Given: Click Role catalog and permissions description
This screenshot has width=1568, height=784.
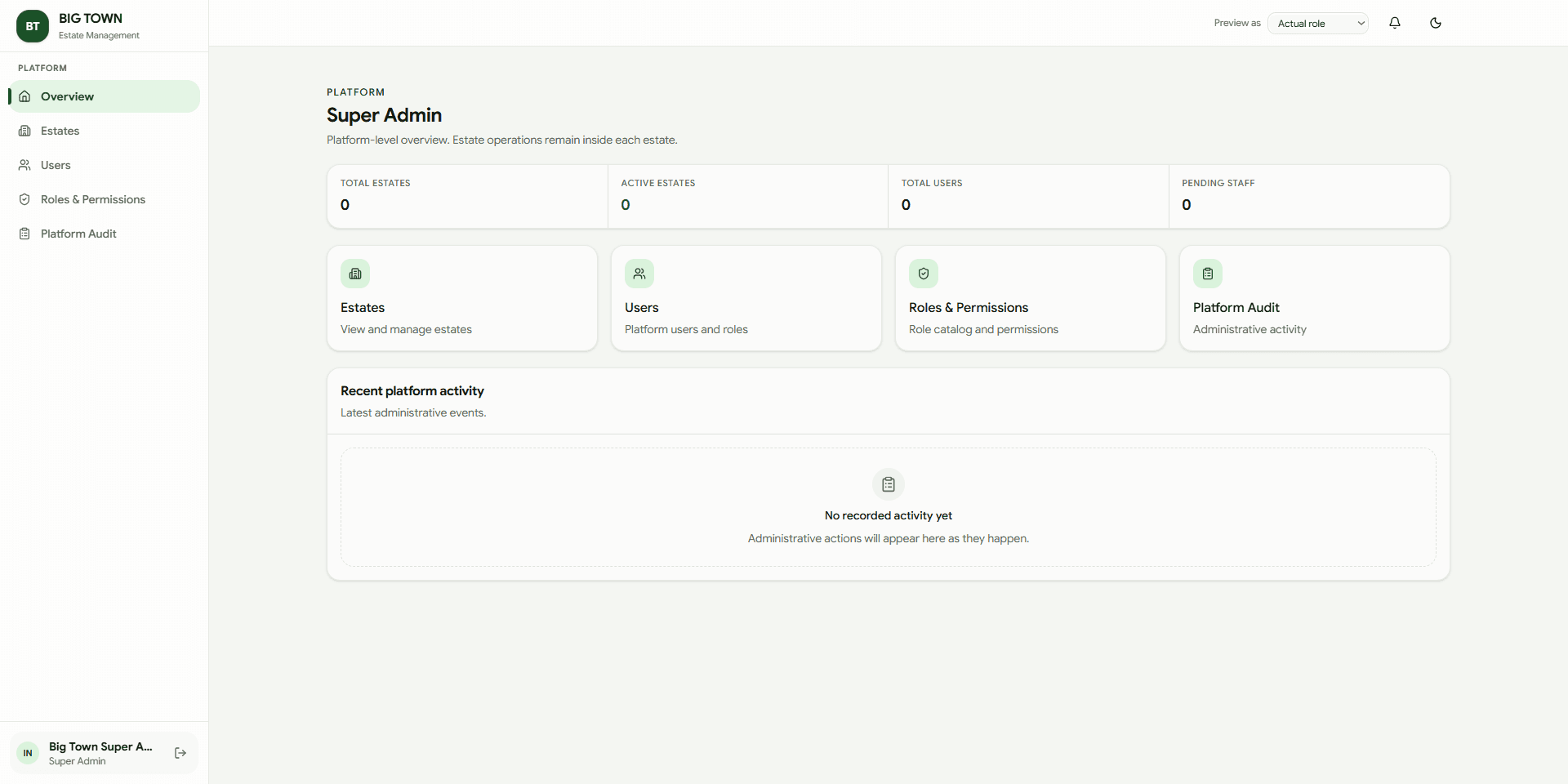Looking at the screenshot, I should [x=983, y=329].
